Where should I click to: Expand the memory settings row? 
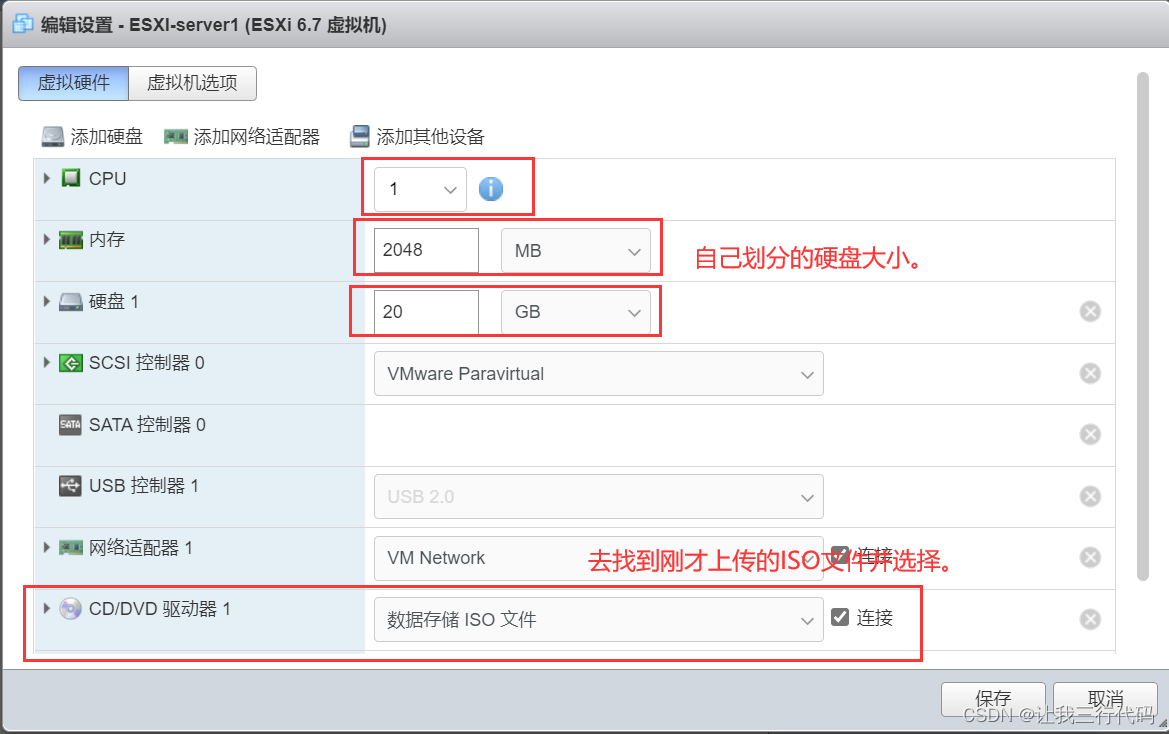tap(46, 239)
